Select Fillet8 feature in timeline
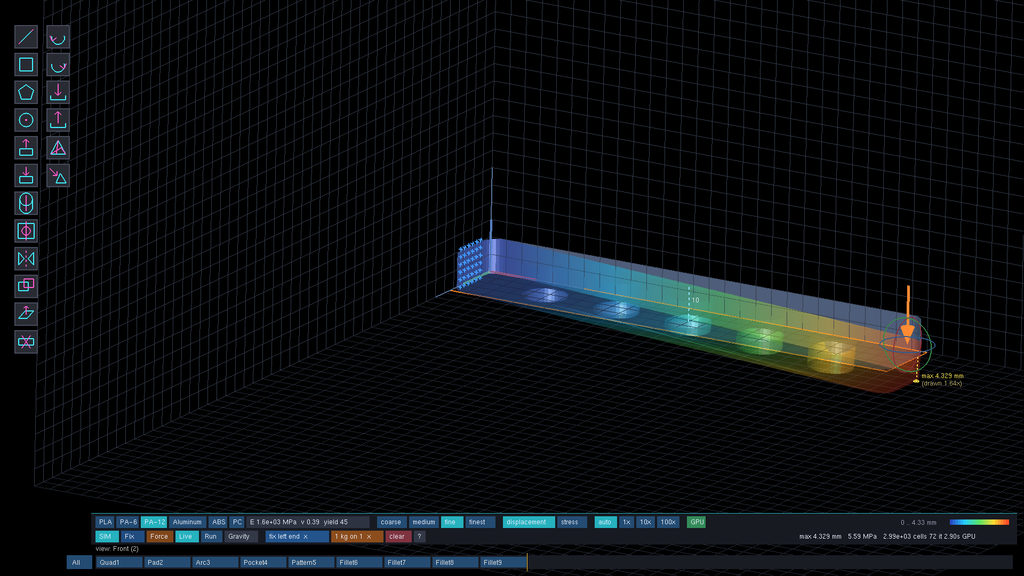1024x576 pixels. tap(455, 562)
